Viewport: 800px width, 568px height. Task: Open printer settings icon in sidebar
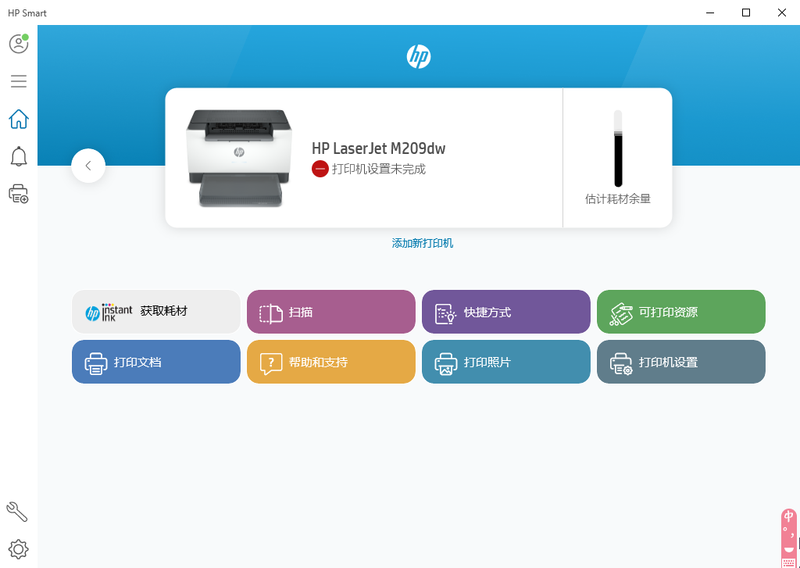(18, 194)
